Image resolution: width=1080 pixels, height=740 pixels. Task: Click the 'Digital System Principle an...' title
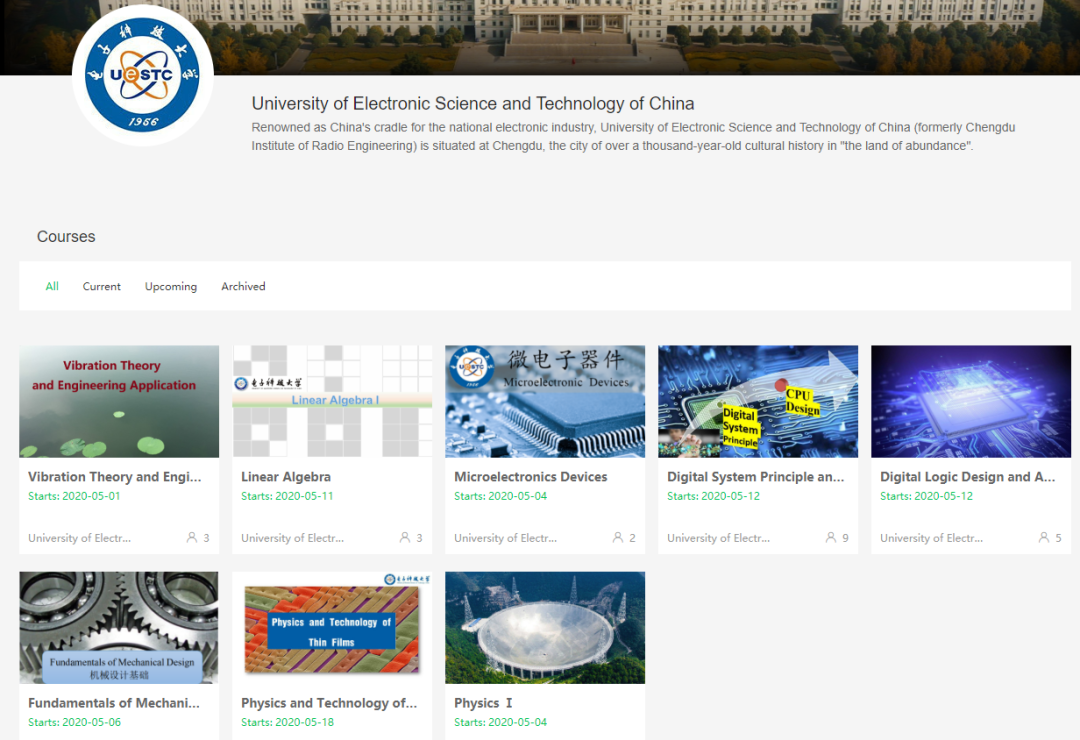(756, 477)
